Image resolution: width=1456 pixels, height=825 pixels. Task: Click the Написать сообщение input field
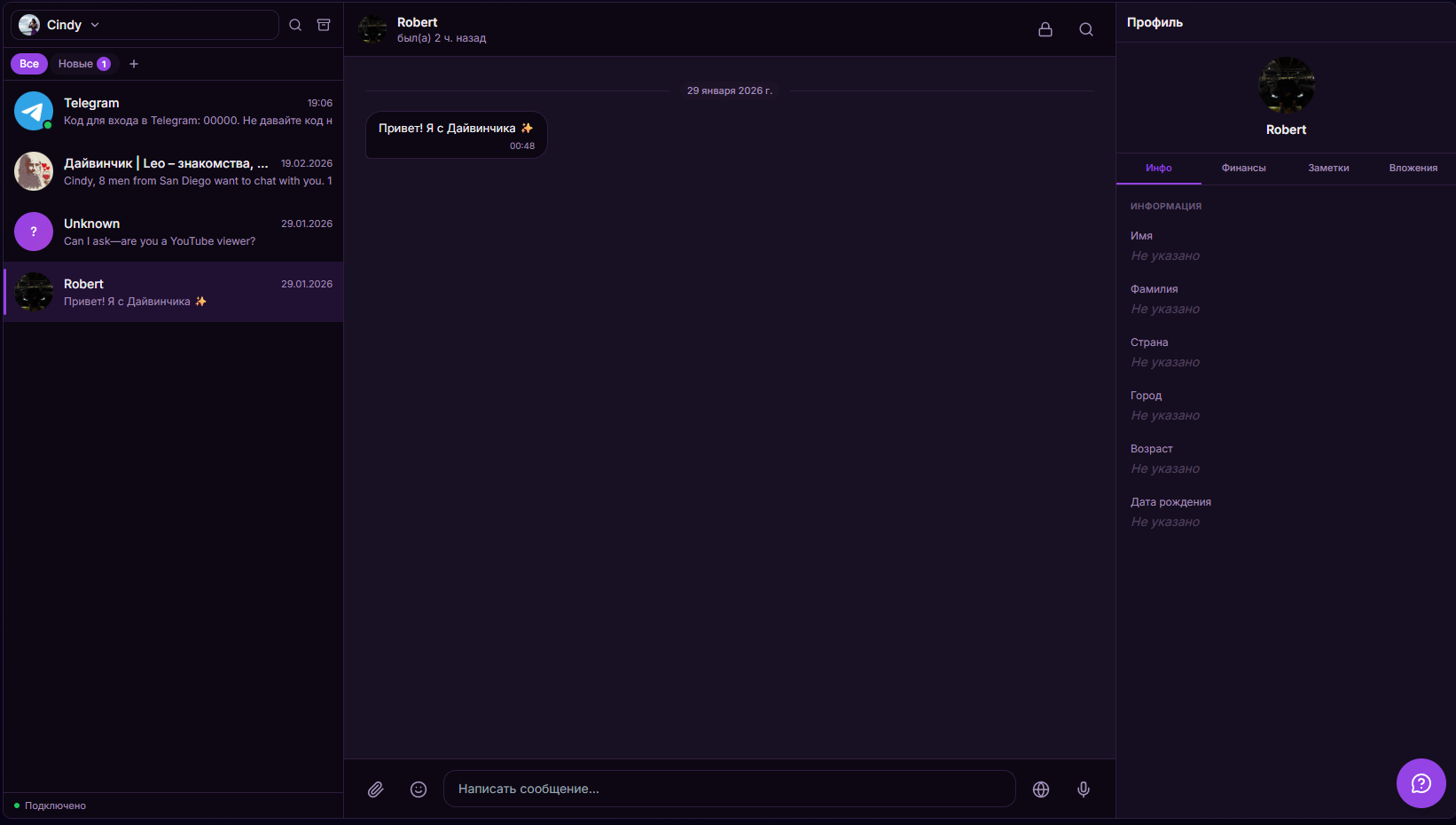pyautogui.click(x=729, y=789)
